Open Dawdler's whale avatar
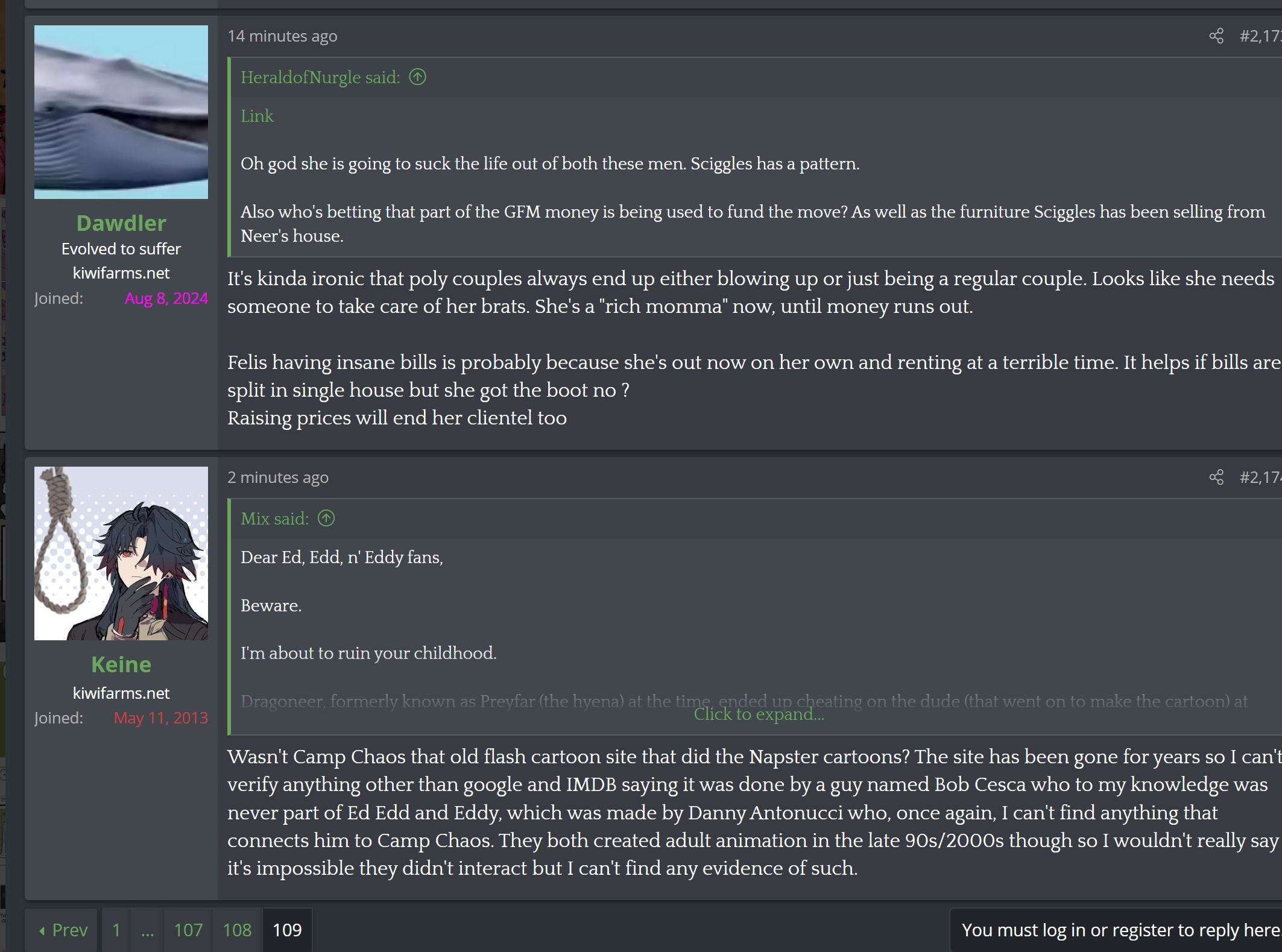Viewport: 1282px width, 952px height. 121,112
